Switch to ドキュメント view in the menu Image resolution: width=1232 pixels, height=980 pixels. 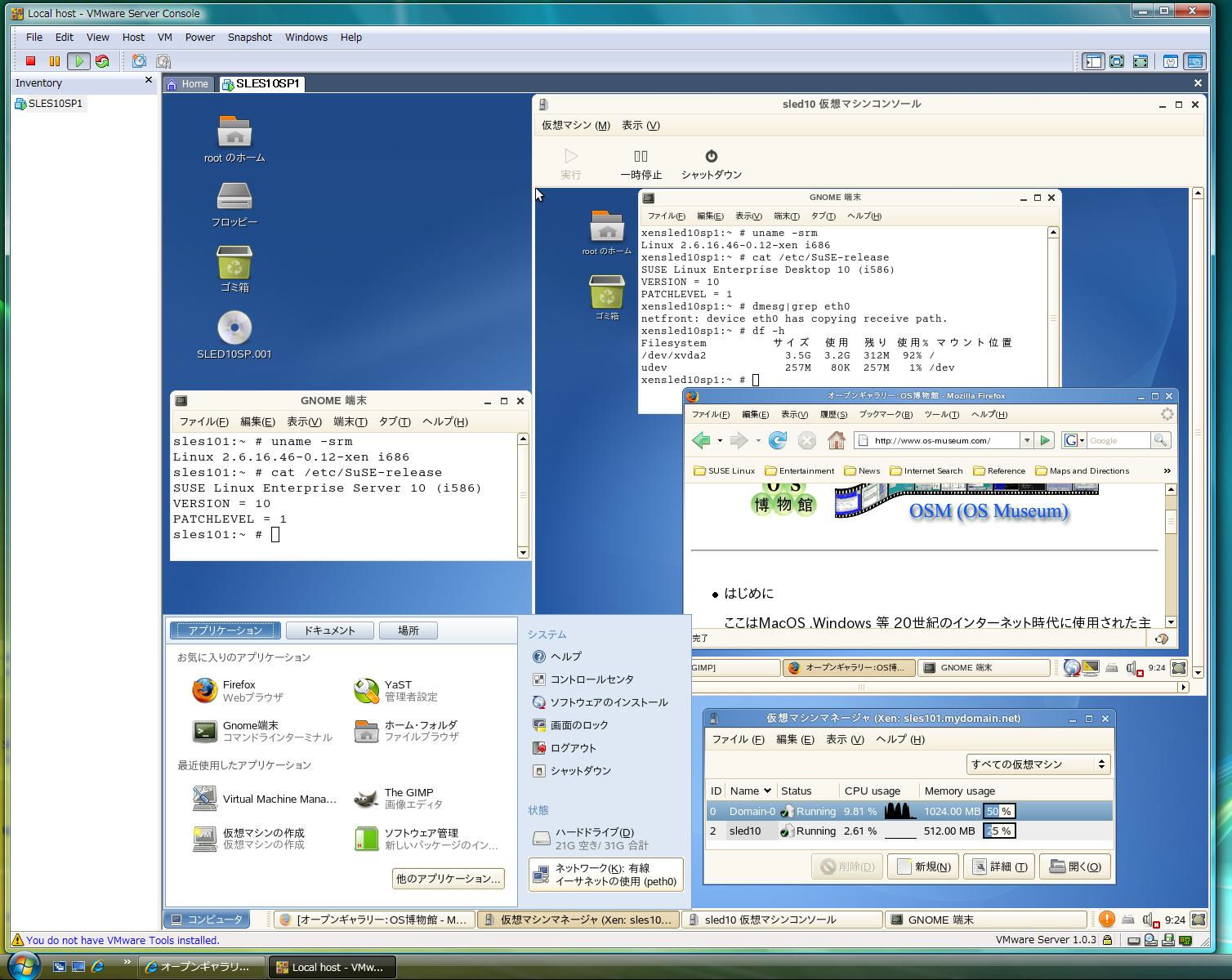click(329, 630)
